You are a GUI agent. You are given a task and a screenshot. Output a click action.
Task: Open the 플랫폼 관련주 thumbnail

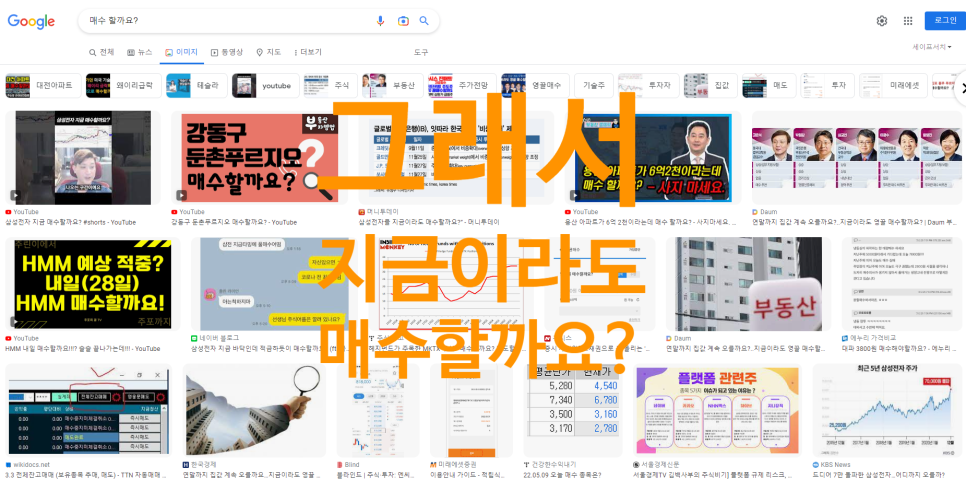(718, 410)
